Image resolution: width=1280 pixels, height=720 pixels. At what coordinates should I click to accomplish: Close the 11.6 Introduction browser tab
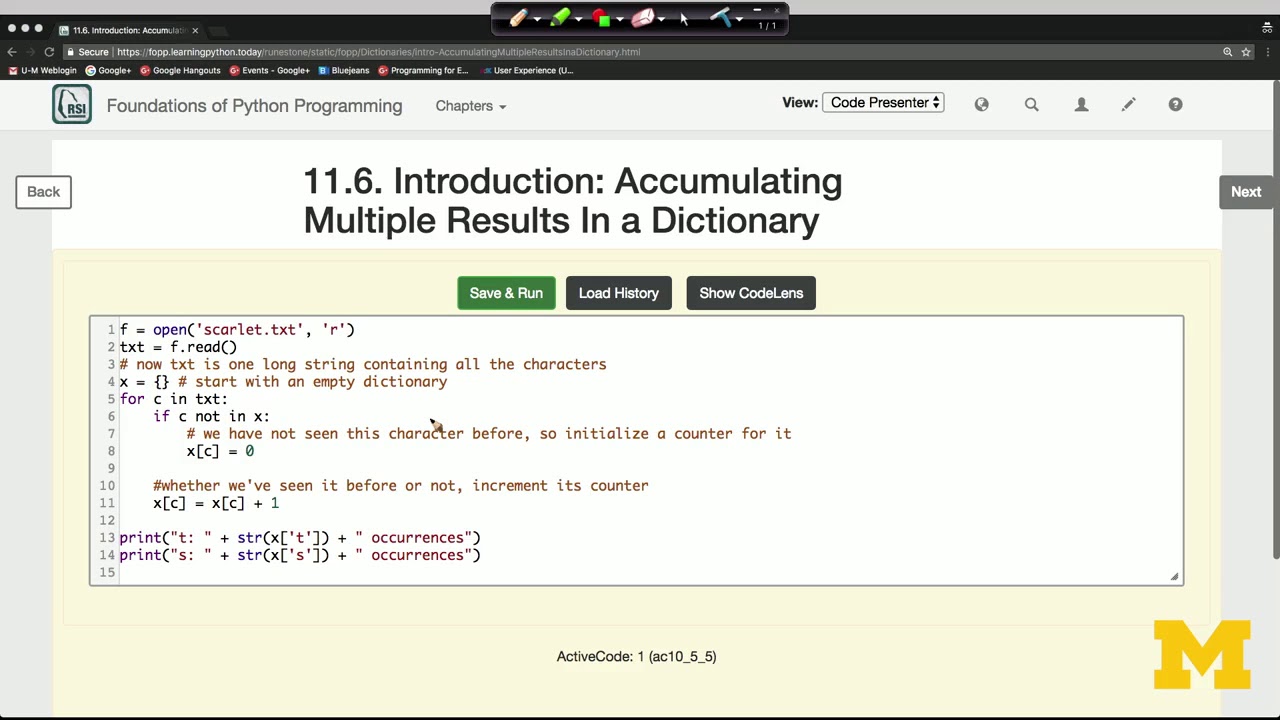coord(195,30)
